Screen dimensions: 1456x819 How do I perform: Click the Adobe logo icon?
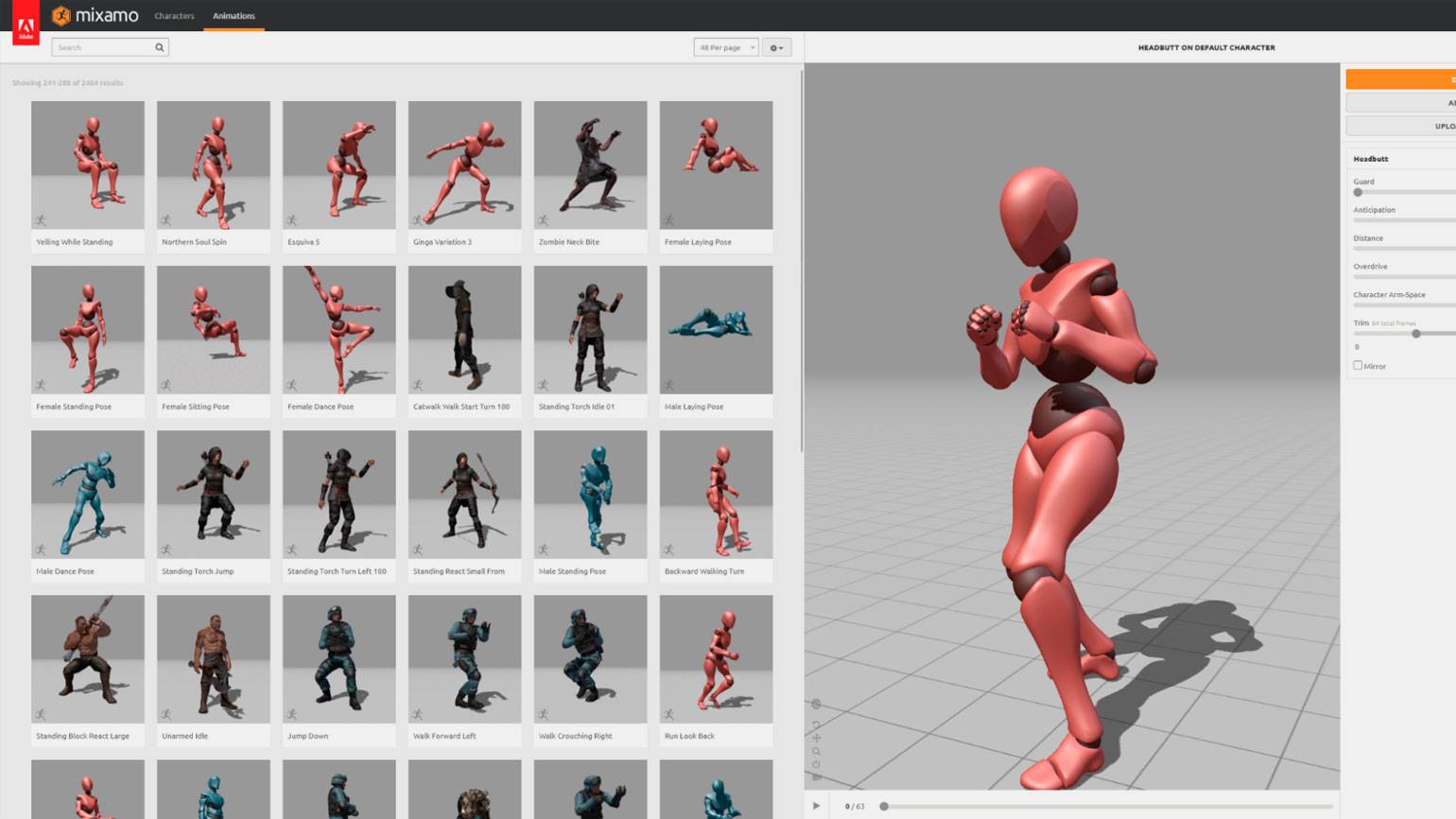26,26
